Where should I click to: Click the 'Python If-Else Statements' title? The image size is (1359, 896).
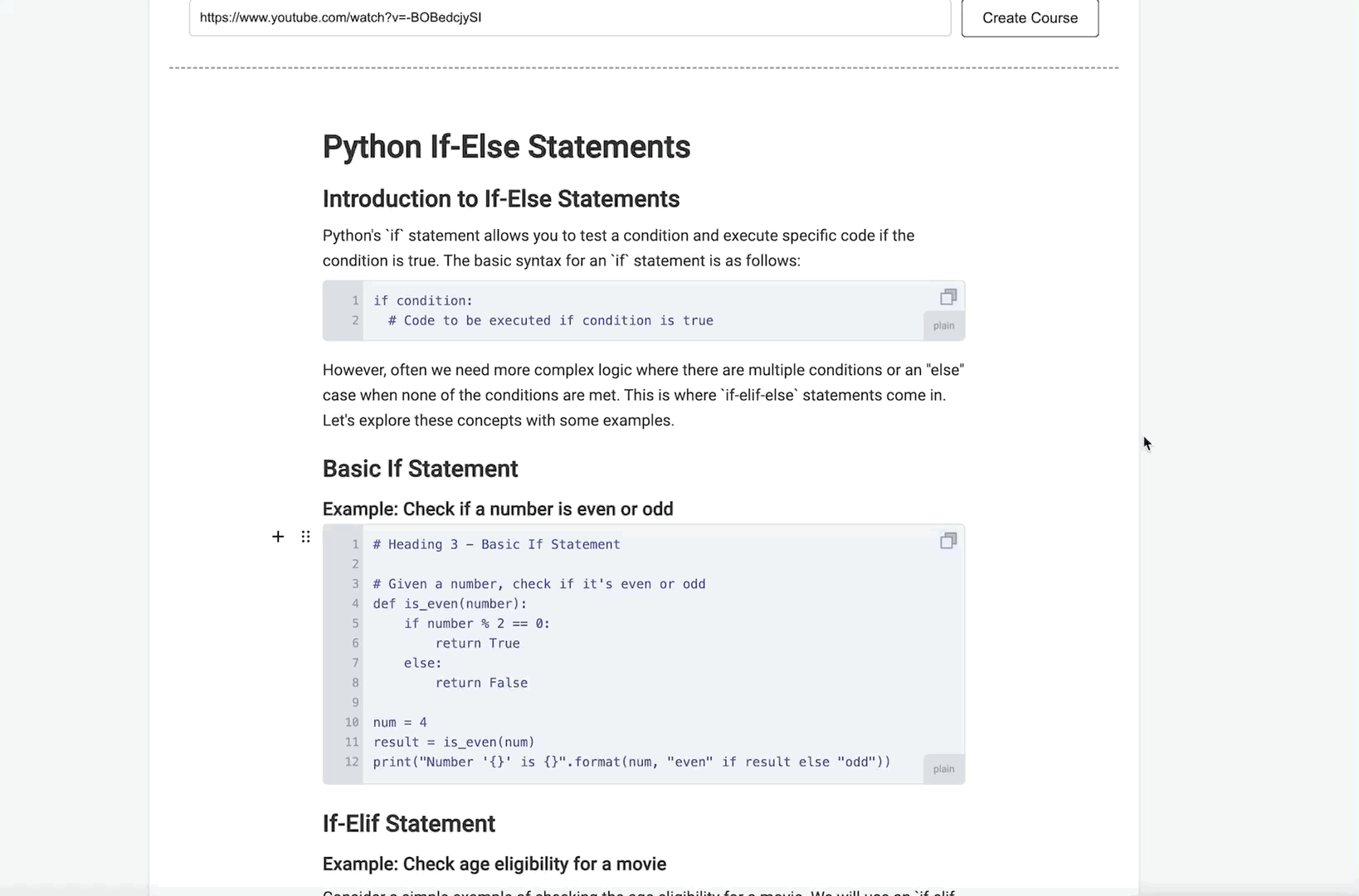[506, 147]
